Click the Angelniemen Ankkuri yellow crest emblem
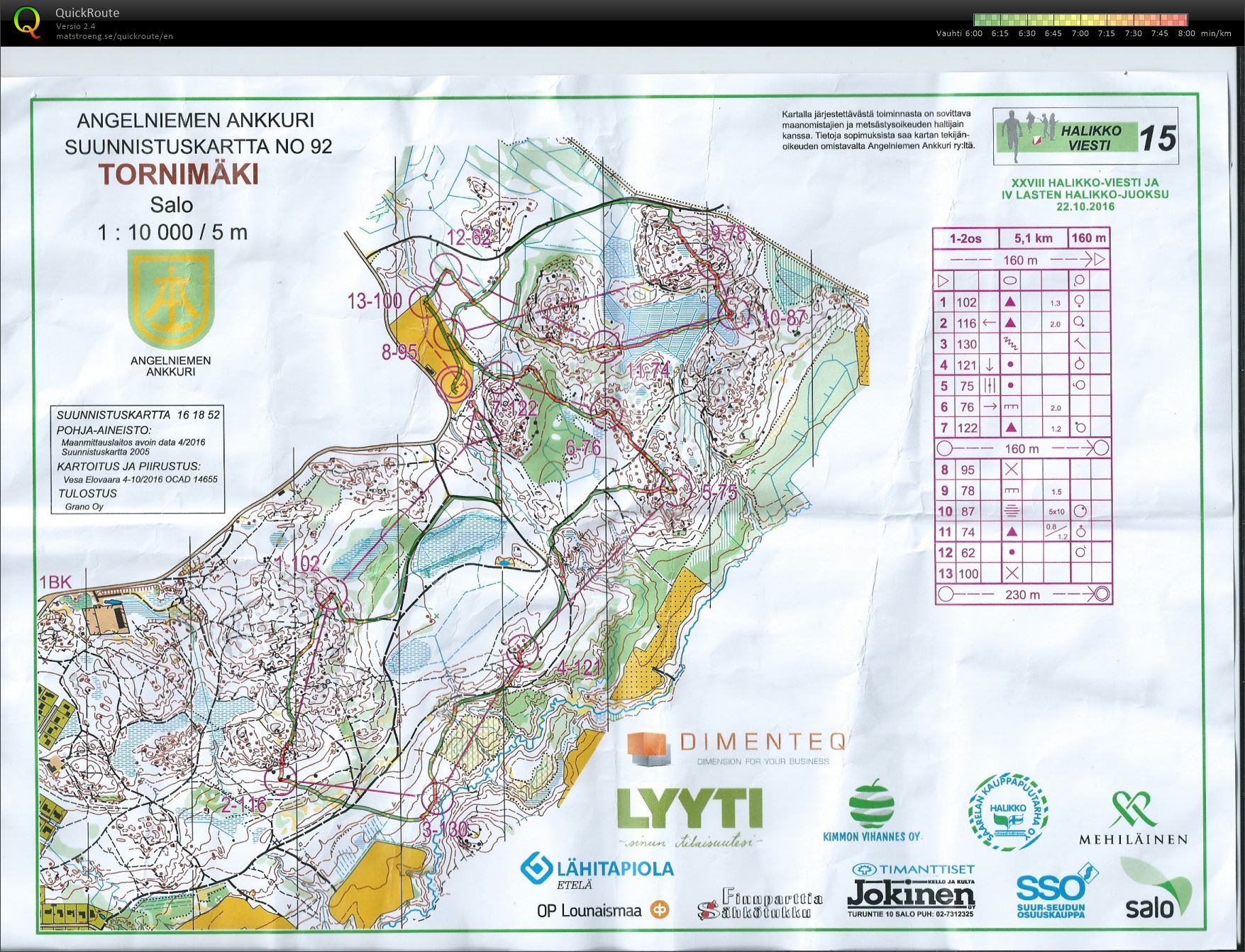 click(171, 298)
